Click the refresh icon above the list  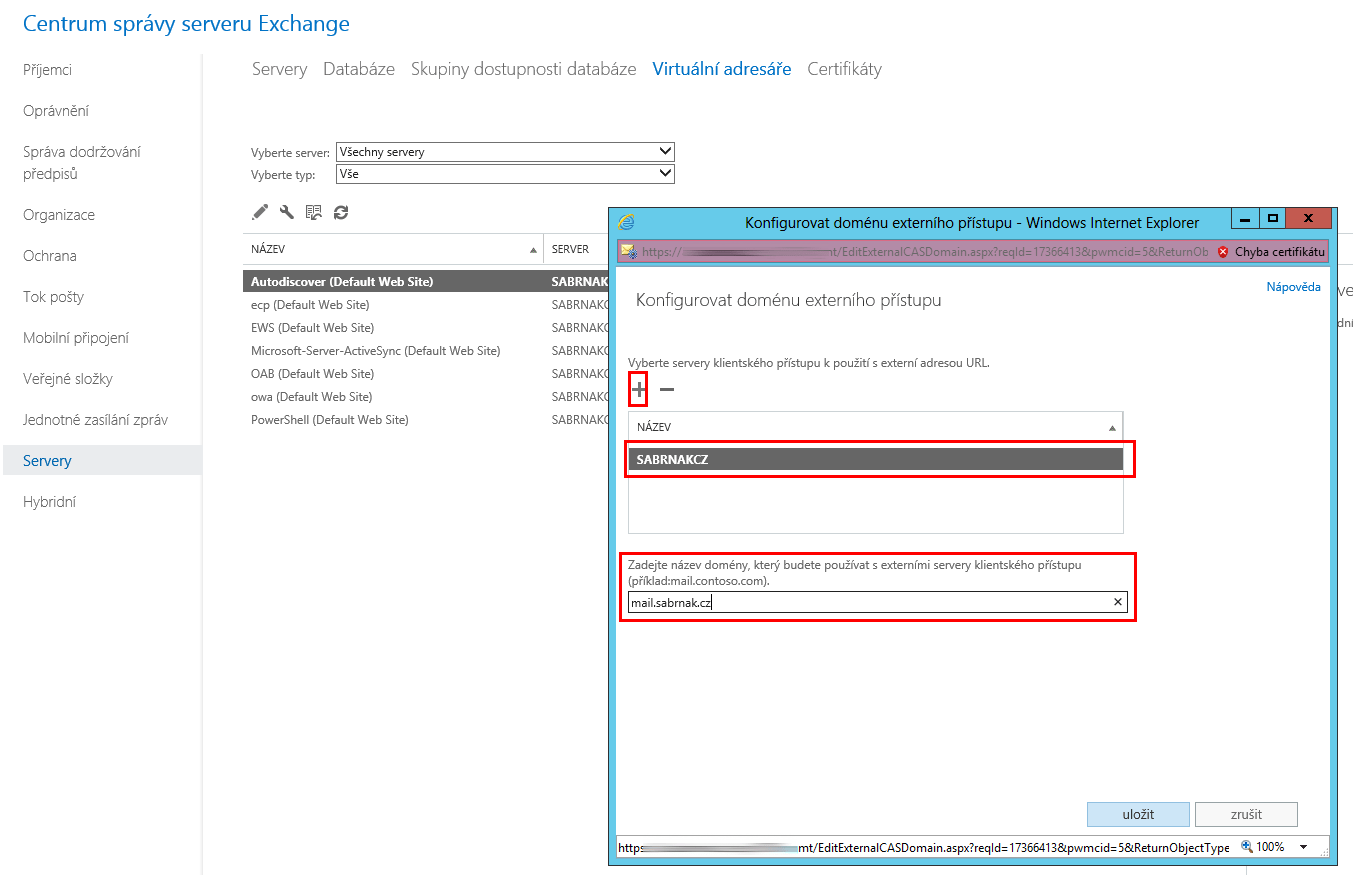[x=341, y=212]
